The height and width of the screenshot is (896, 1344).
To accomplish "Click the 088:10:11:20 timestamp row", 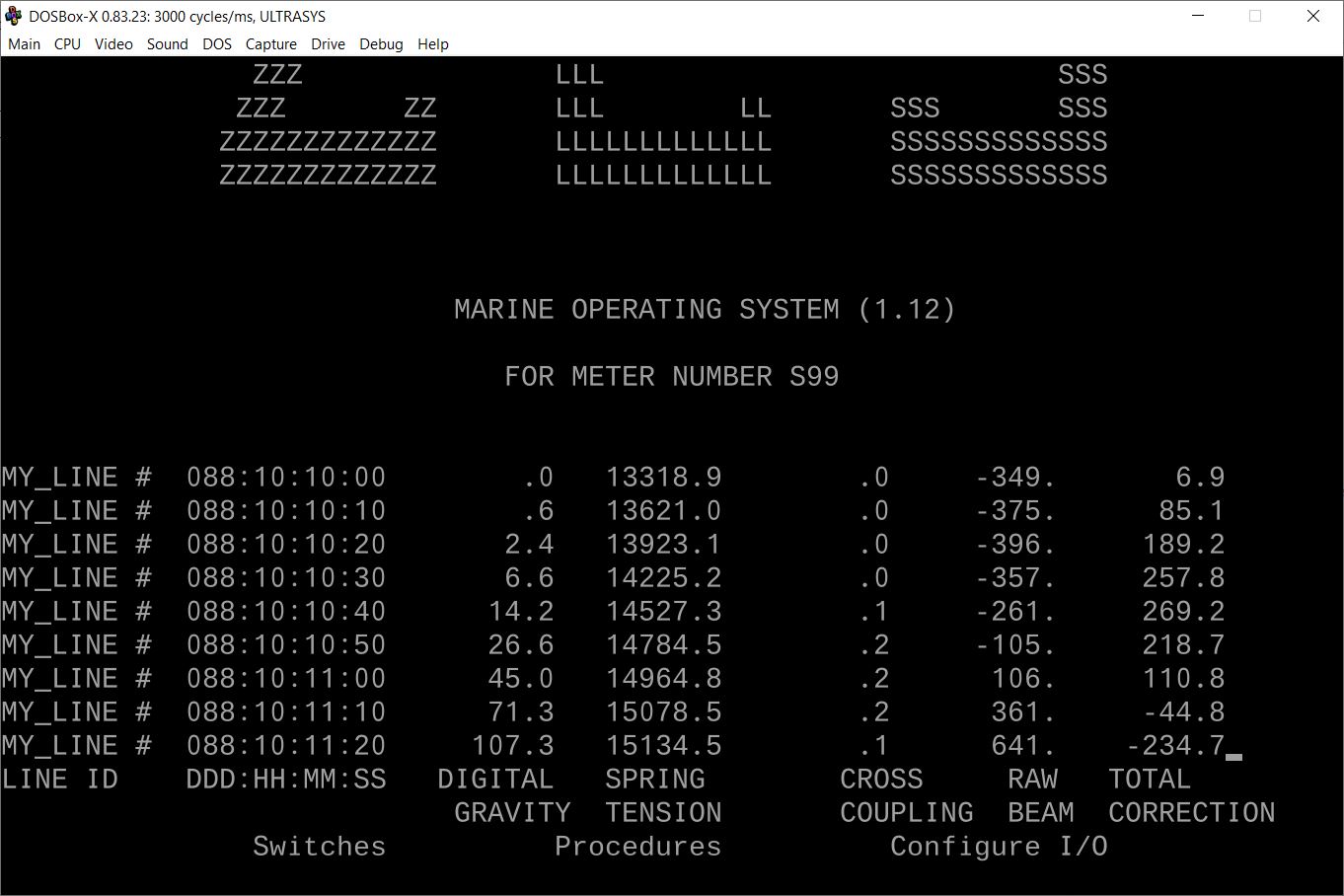I will [286, 746].
